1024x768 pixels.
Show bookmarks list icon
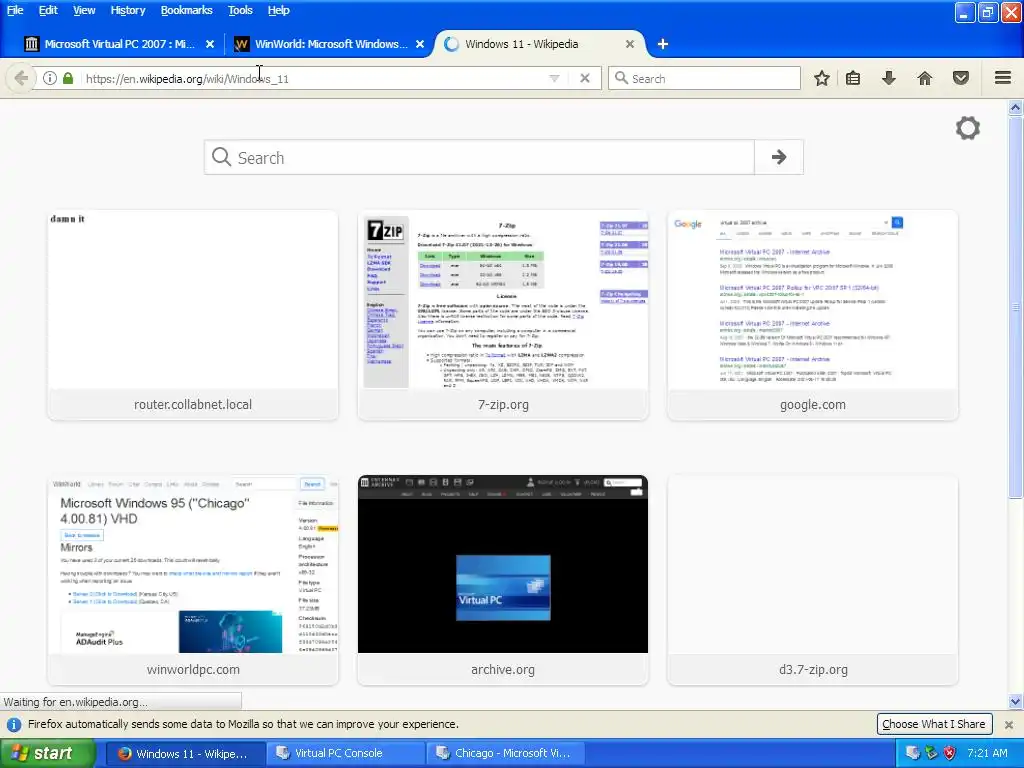coord(853,78)
